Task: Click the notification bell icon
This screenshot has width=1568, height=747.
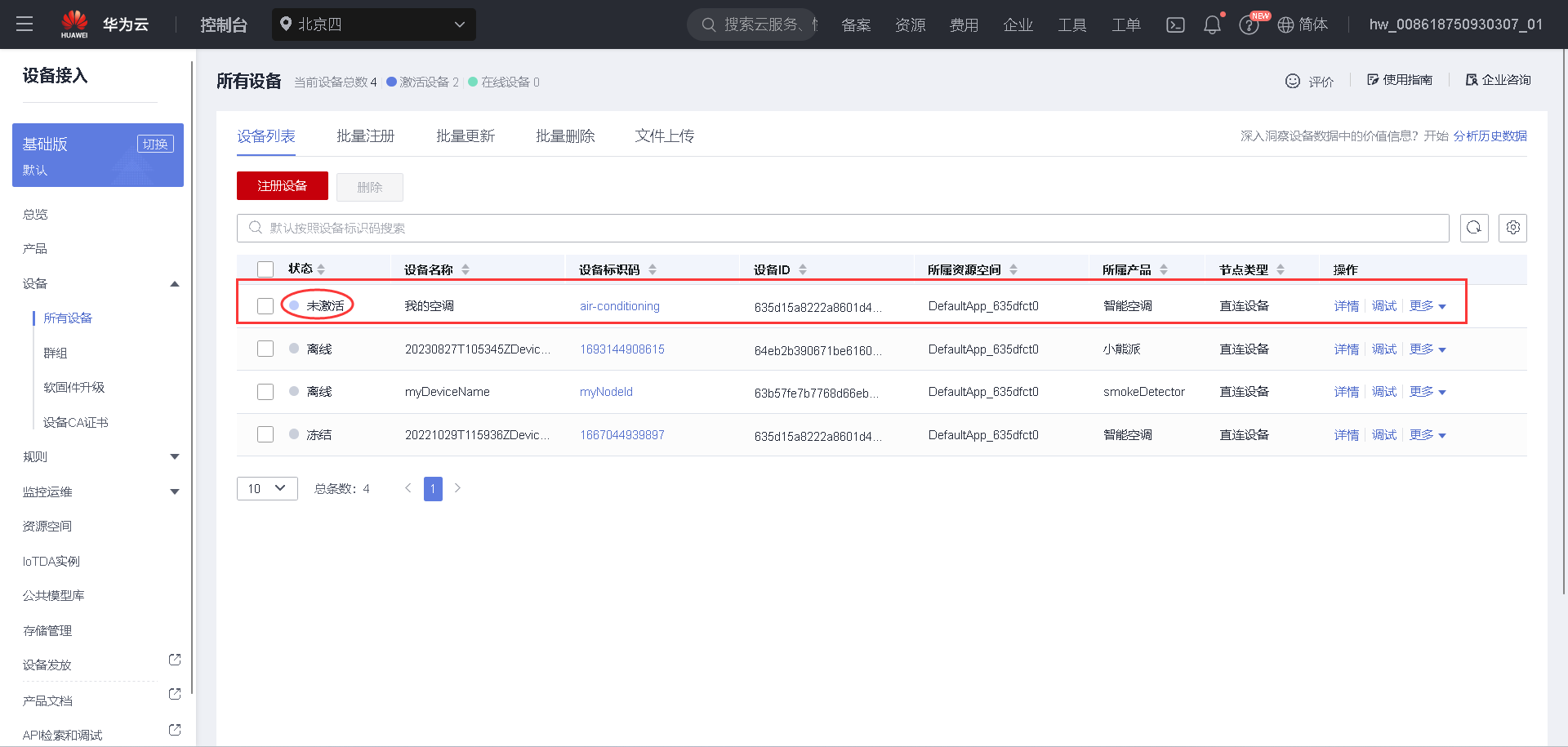Action: tap(1212, 24)
